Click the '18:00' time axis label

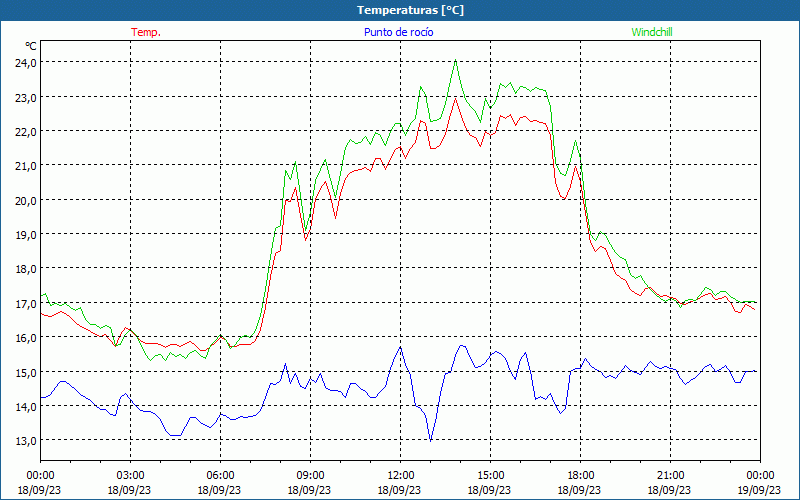pyautogui.click(x=581, y=476)
